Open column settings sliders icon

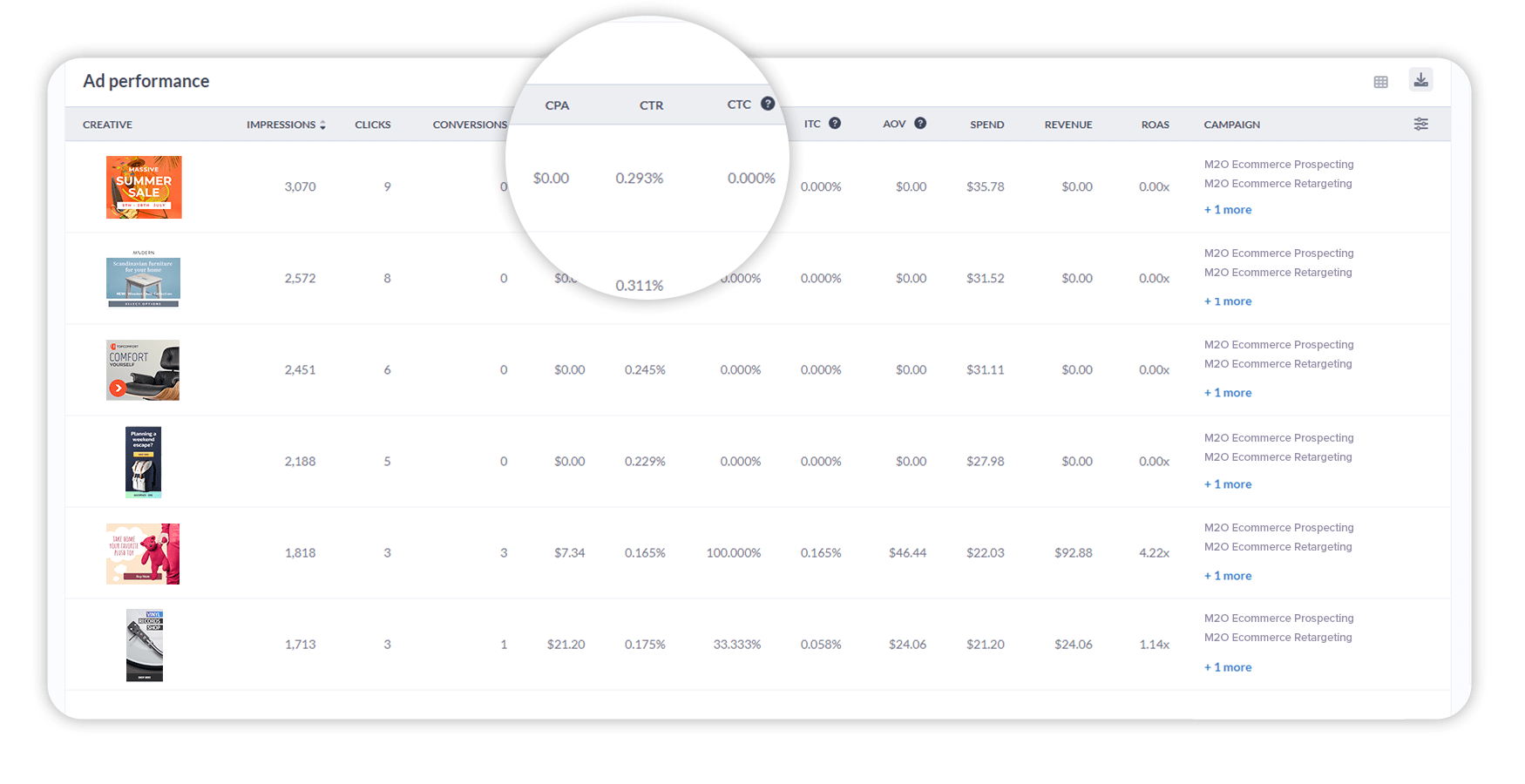pyautogui.click(x=1421, y=124)
